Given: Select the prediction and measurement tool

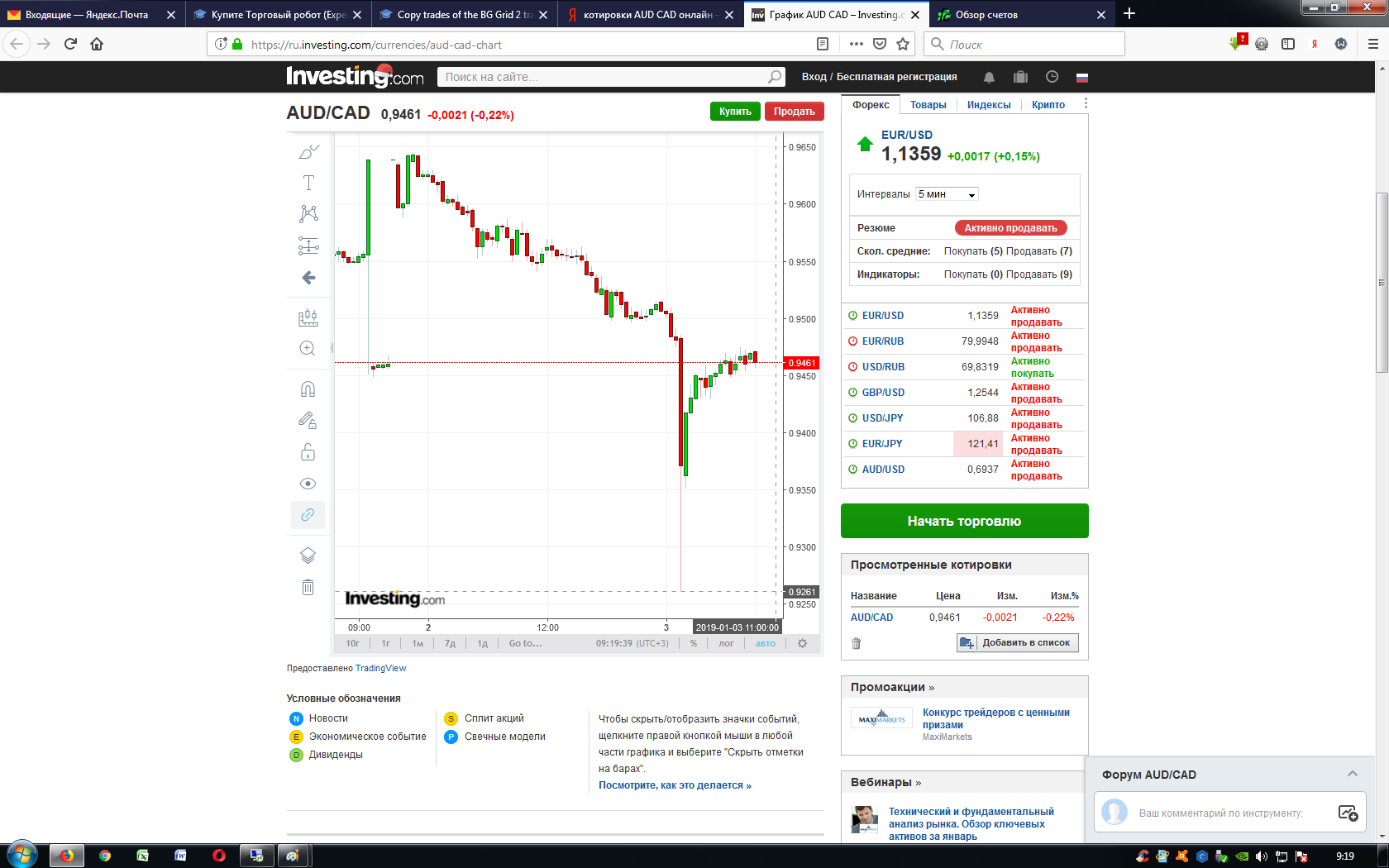Looking at the screenshot, I should point(308,245).
